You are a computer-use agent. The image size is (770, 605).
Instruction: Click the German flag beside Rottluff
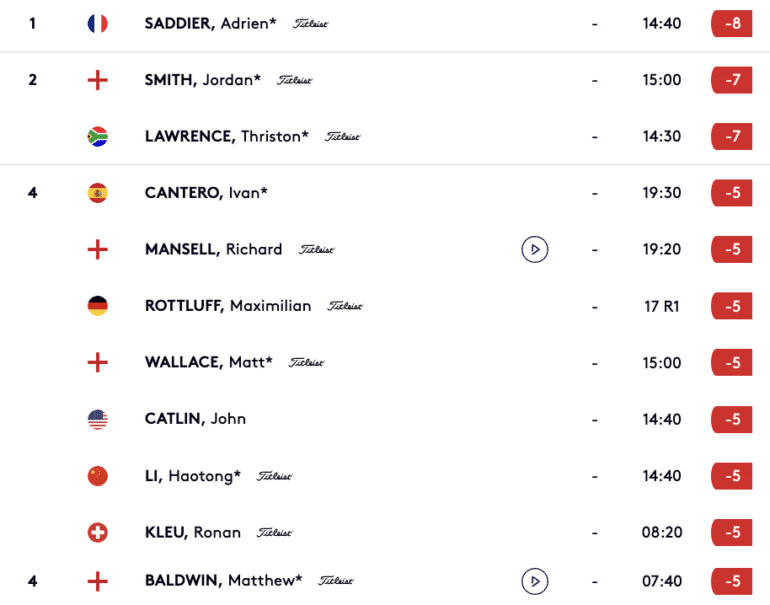pyautogui.click(x=98, y=306)
